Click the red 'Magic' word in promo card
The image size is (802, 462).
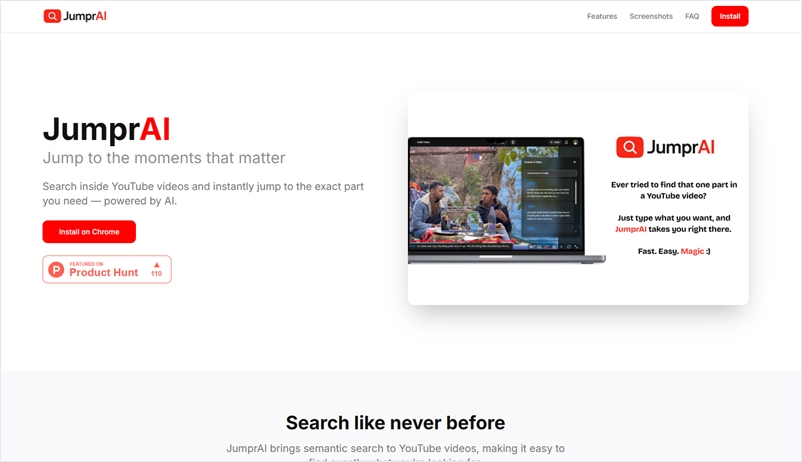click(x=693, y=251)
